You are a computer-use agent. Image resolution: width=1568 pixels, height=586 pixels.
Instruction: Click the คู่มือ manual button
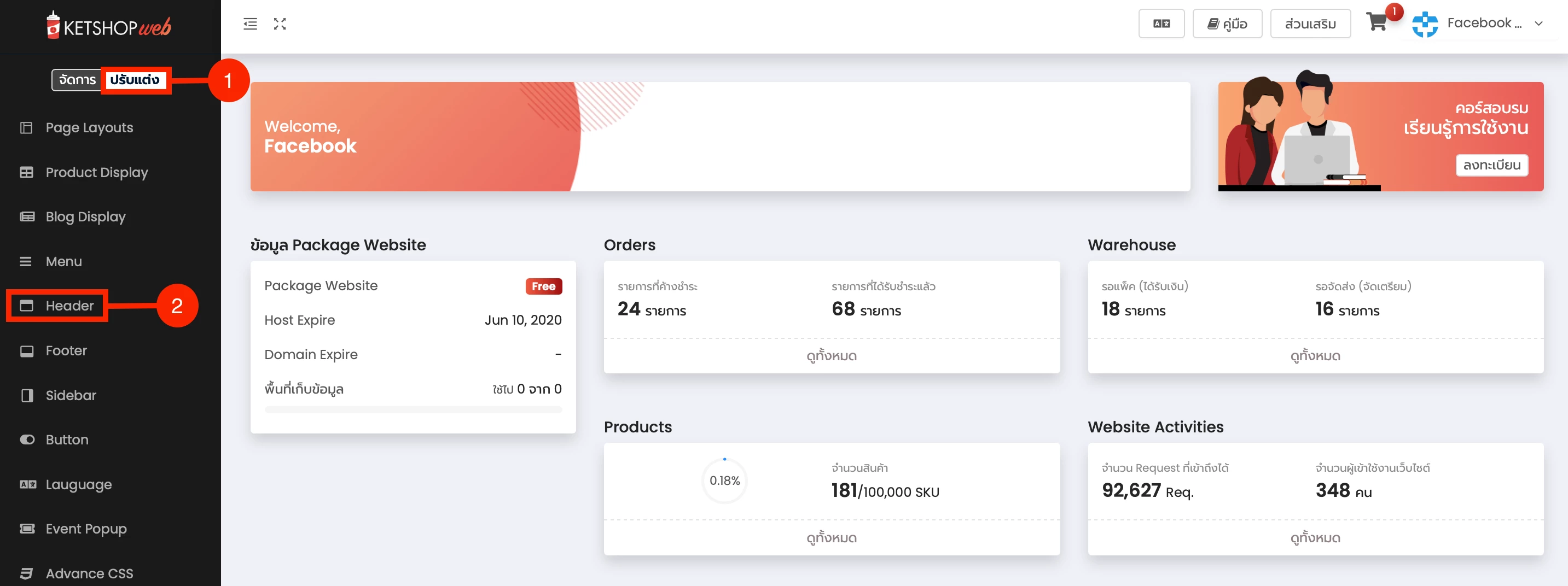[1227, 24]
